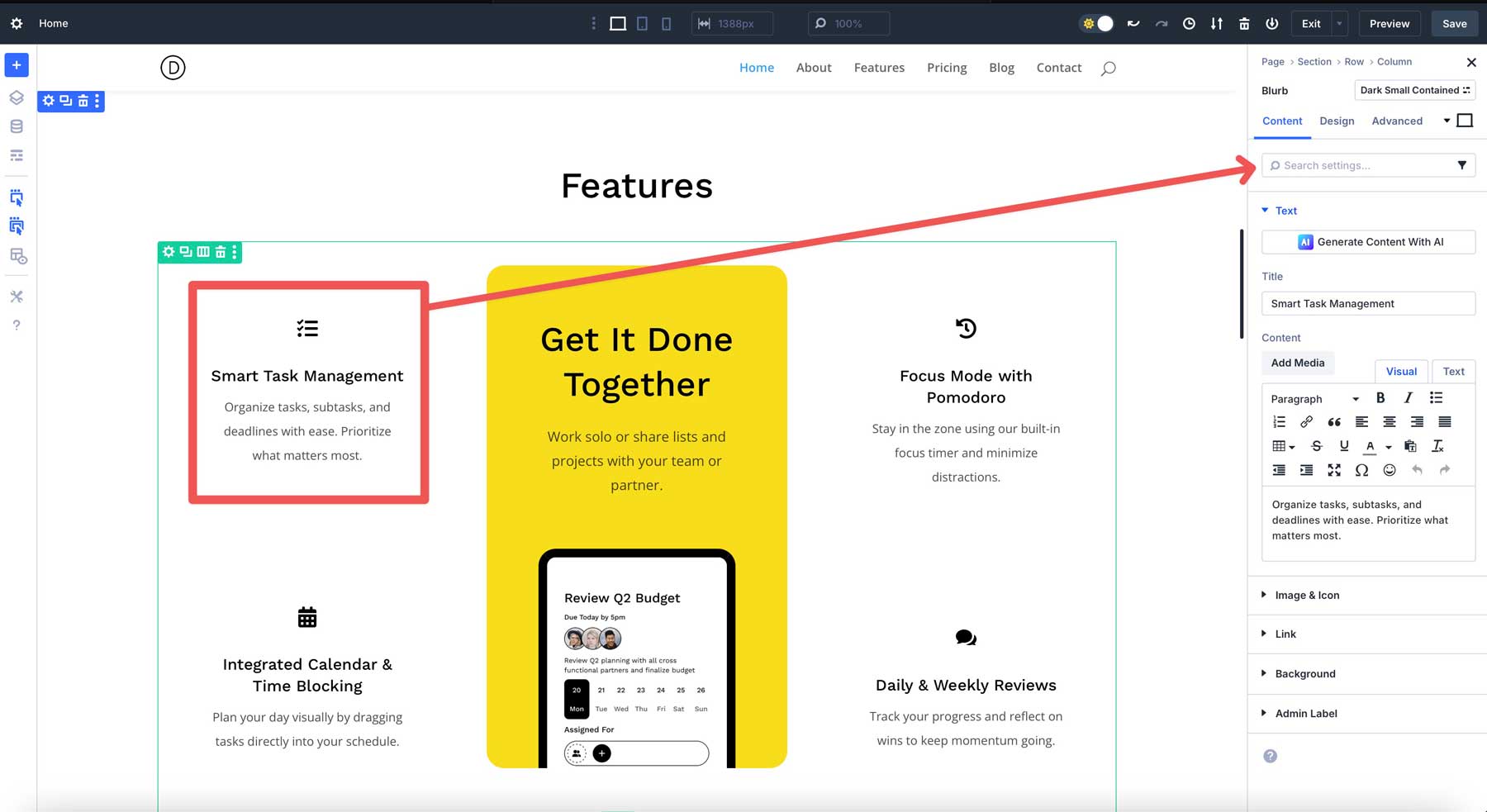This screenshot has height=812, width=1487.
Task: Toggle light/dark mode switch in the top bar
Action: click(x=1095, y=23)
